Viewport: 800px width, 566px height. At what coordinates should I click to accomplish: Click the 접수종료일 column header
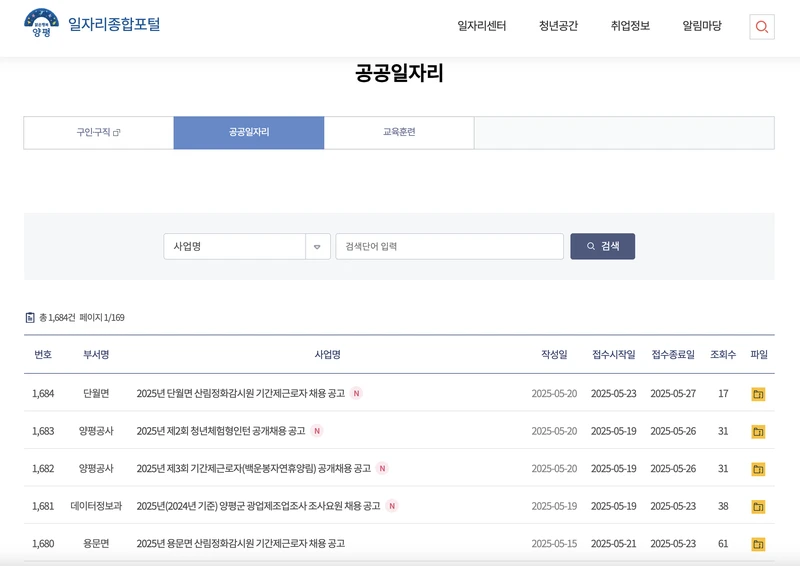click(673, 355)
